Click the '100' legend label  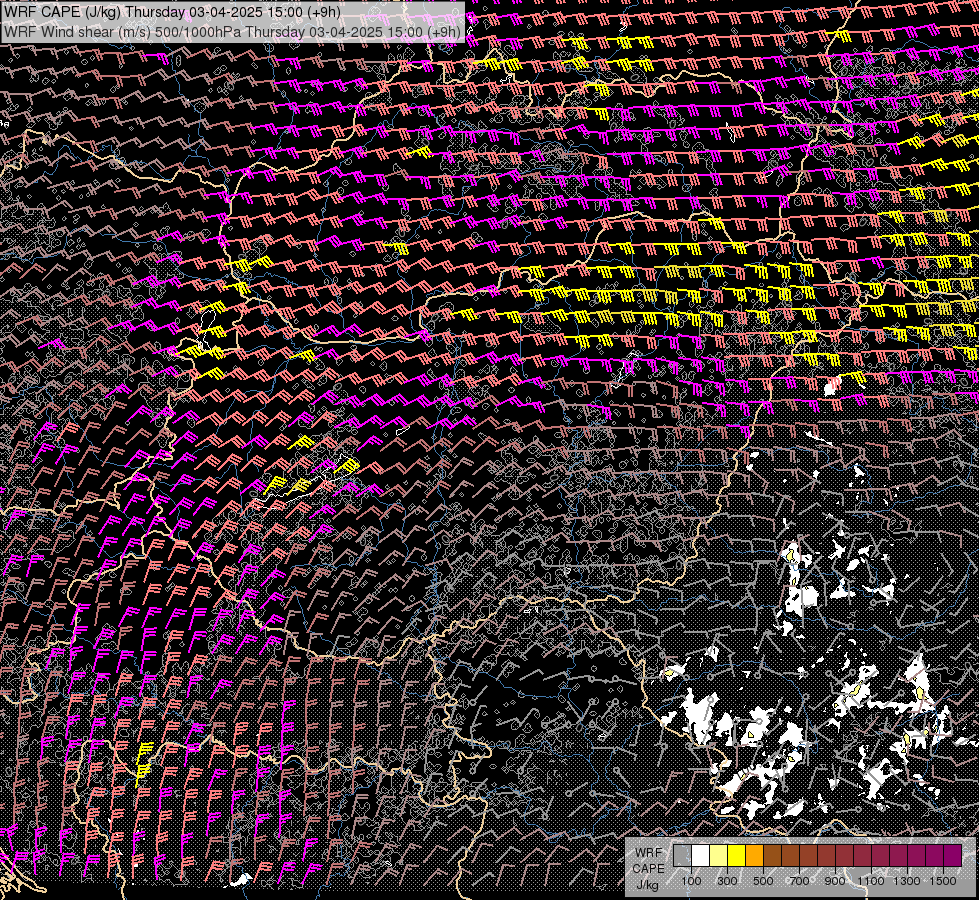[x=691, y=881]
